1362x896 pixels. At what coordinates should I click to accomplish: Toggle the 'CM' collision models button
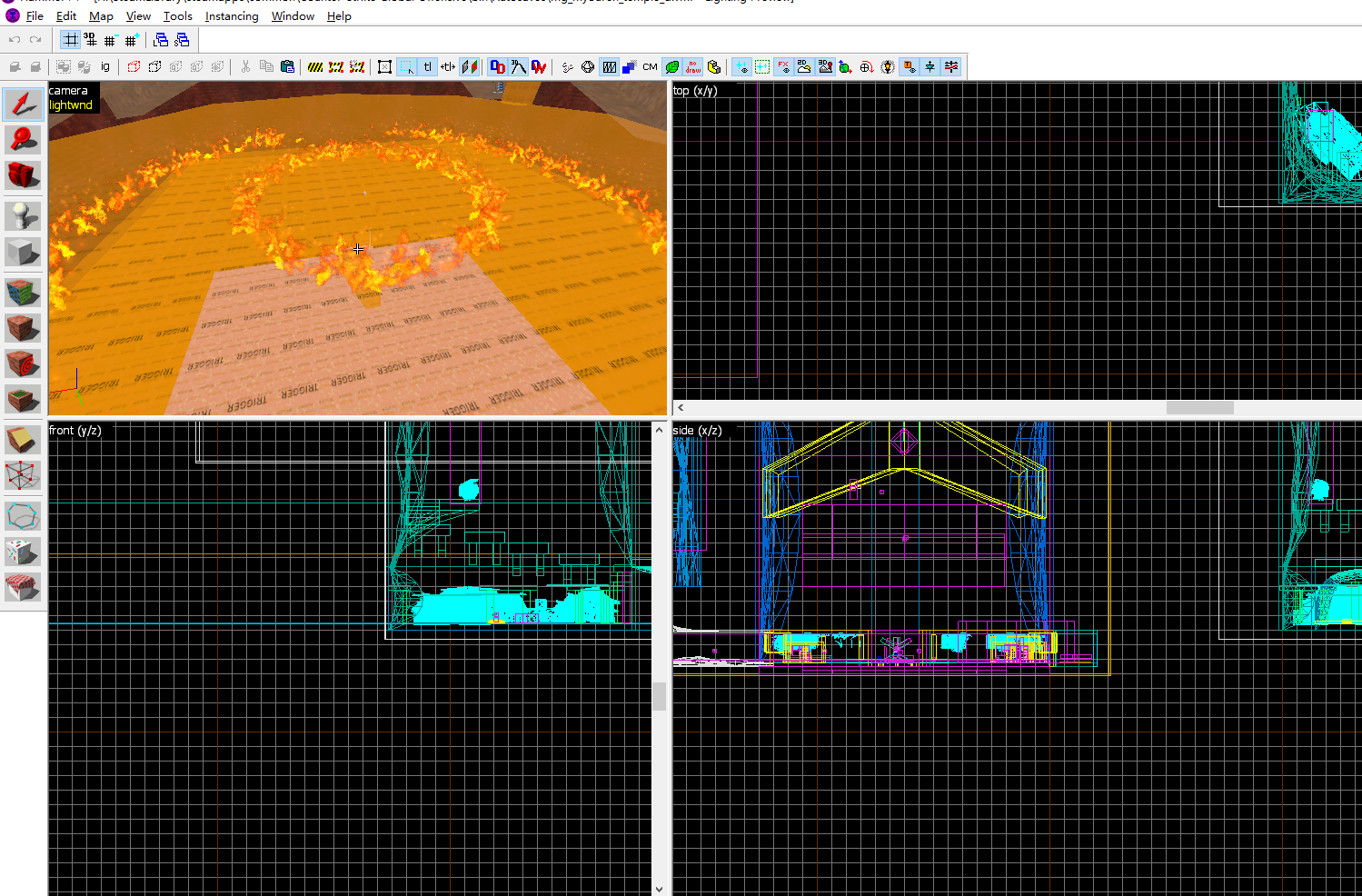click(x=650, y=66)
